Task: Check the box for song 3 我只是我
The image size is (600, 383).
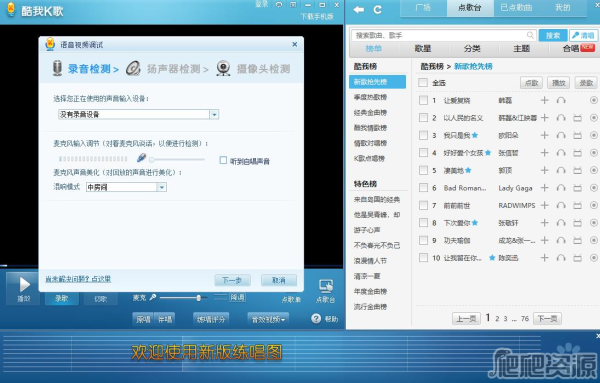Action: pyautogui.click(x=423, y=135)
